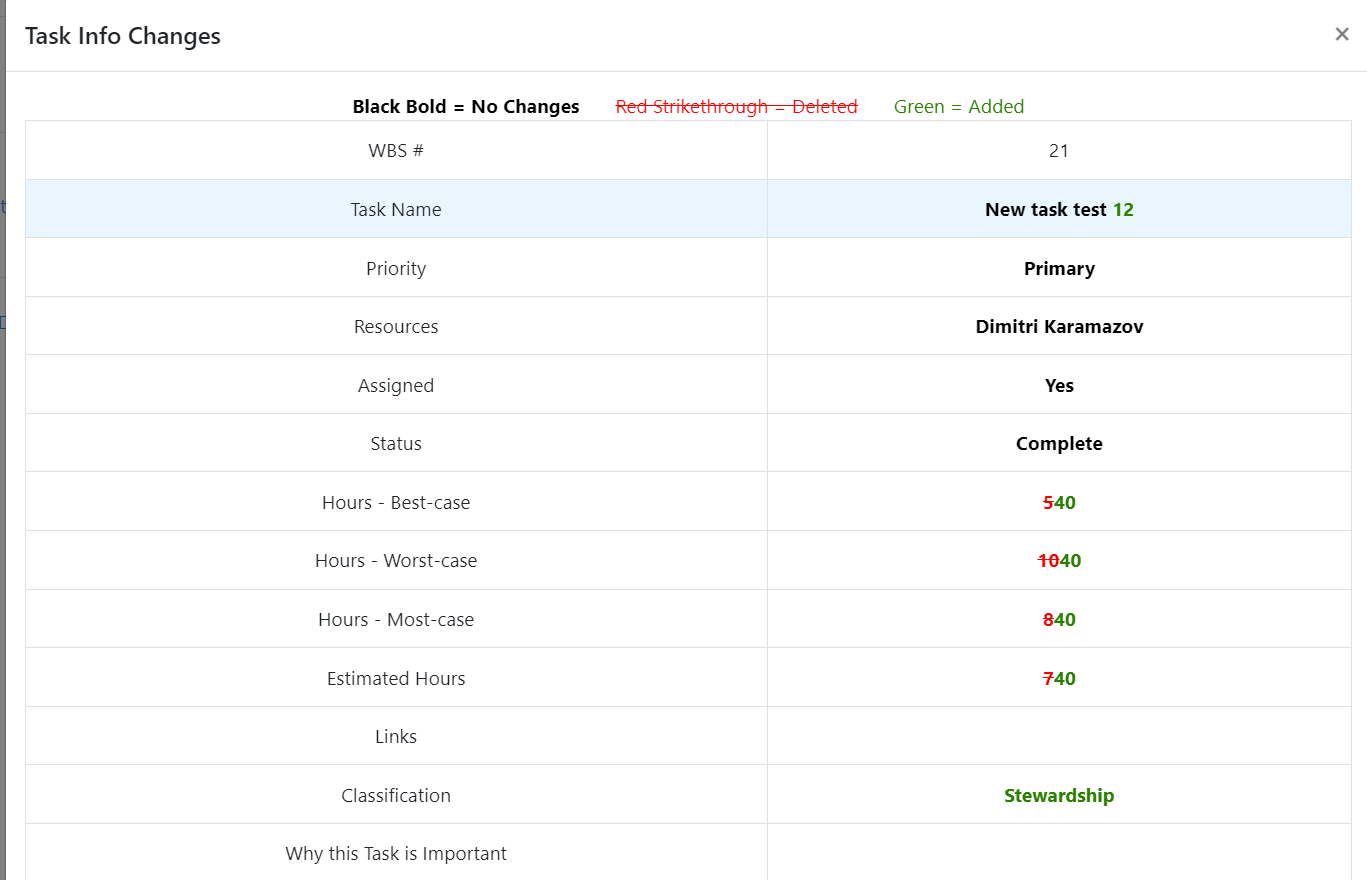
Task: Click the green 'Stewardship' classification value
Action: pyautogui.click(x=1059, y=795)
